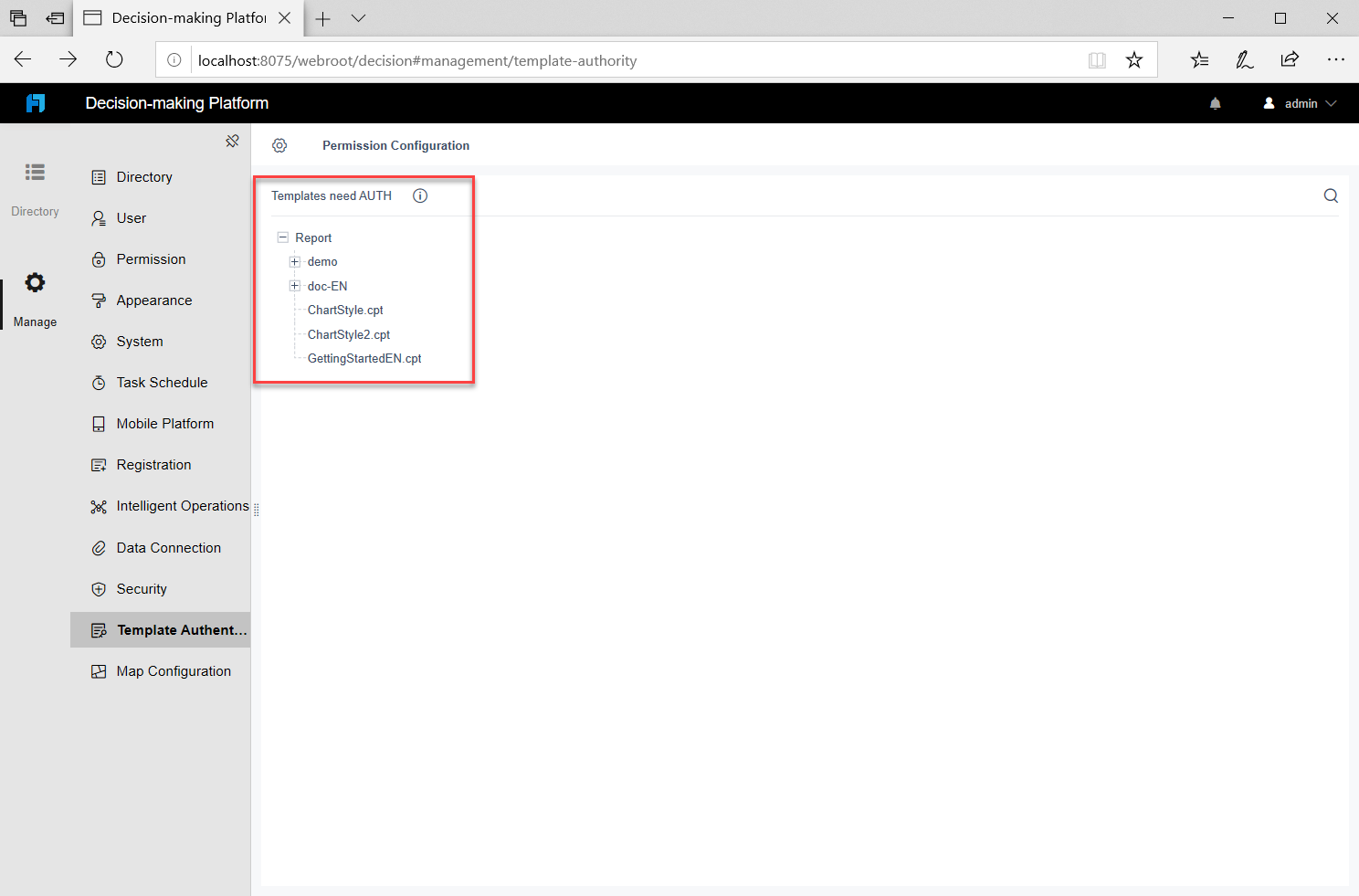Select the demo folder label
Image resolution: width=1359 pixels, height=896 pixels.
point(322,262)
